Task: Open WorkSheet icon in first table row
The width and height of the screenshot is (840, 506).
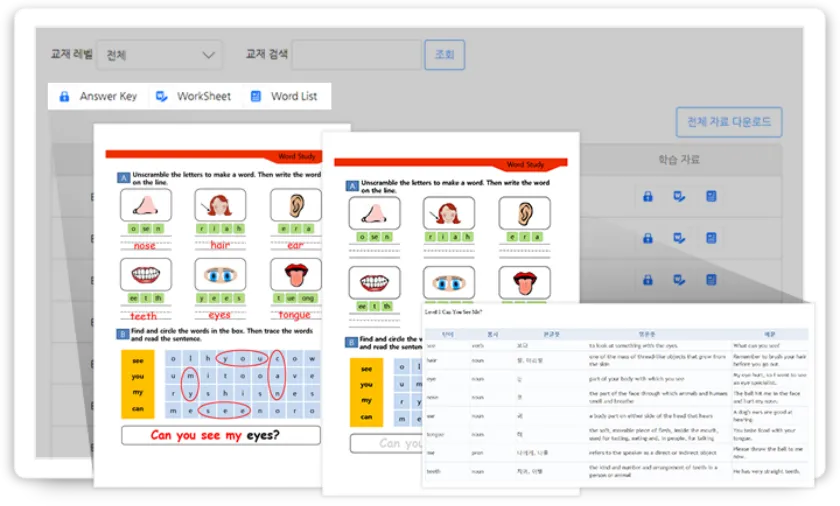Action: (679, 196)
